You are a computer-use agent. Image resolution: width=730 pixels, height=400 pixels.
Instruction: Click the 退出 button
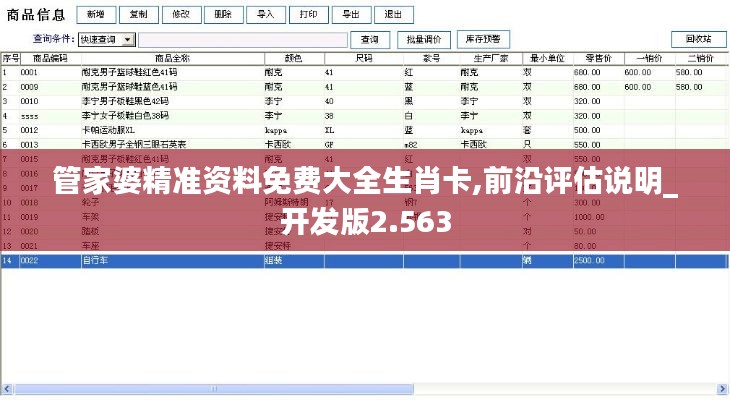[393, 15]
